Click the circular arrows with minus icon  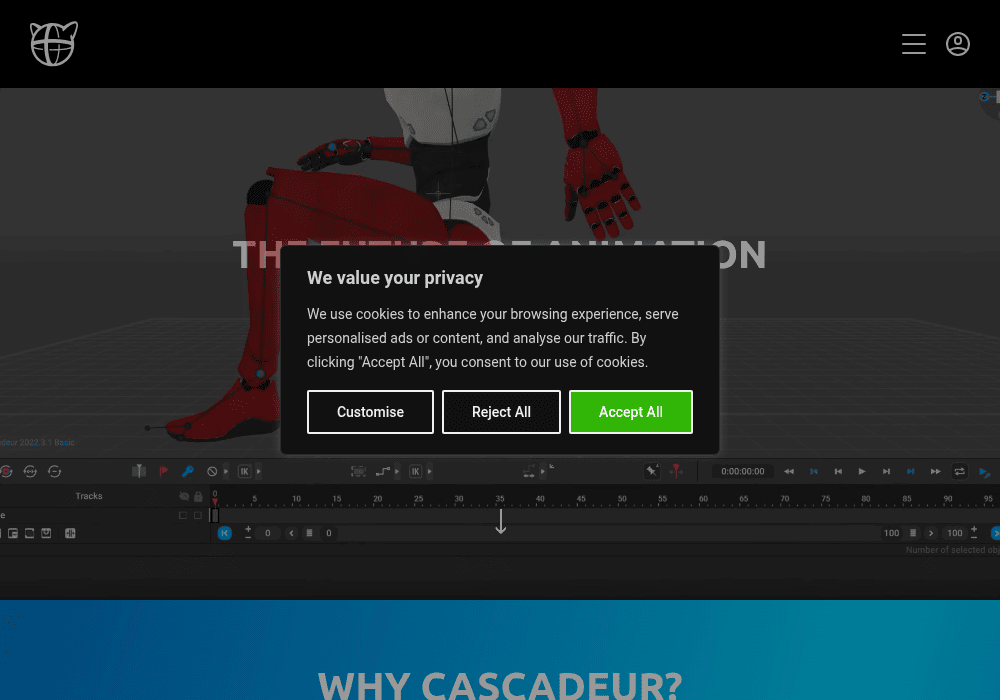[x=54, y=471]
